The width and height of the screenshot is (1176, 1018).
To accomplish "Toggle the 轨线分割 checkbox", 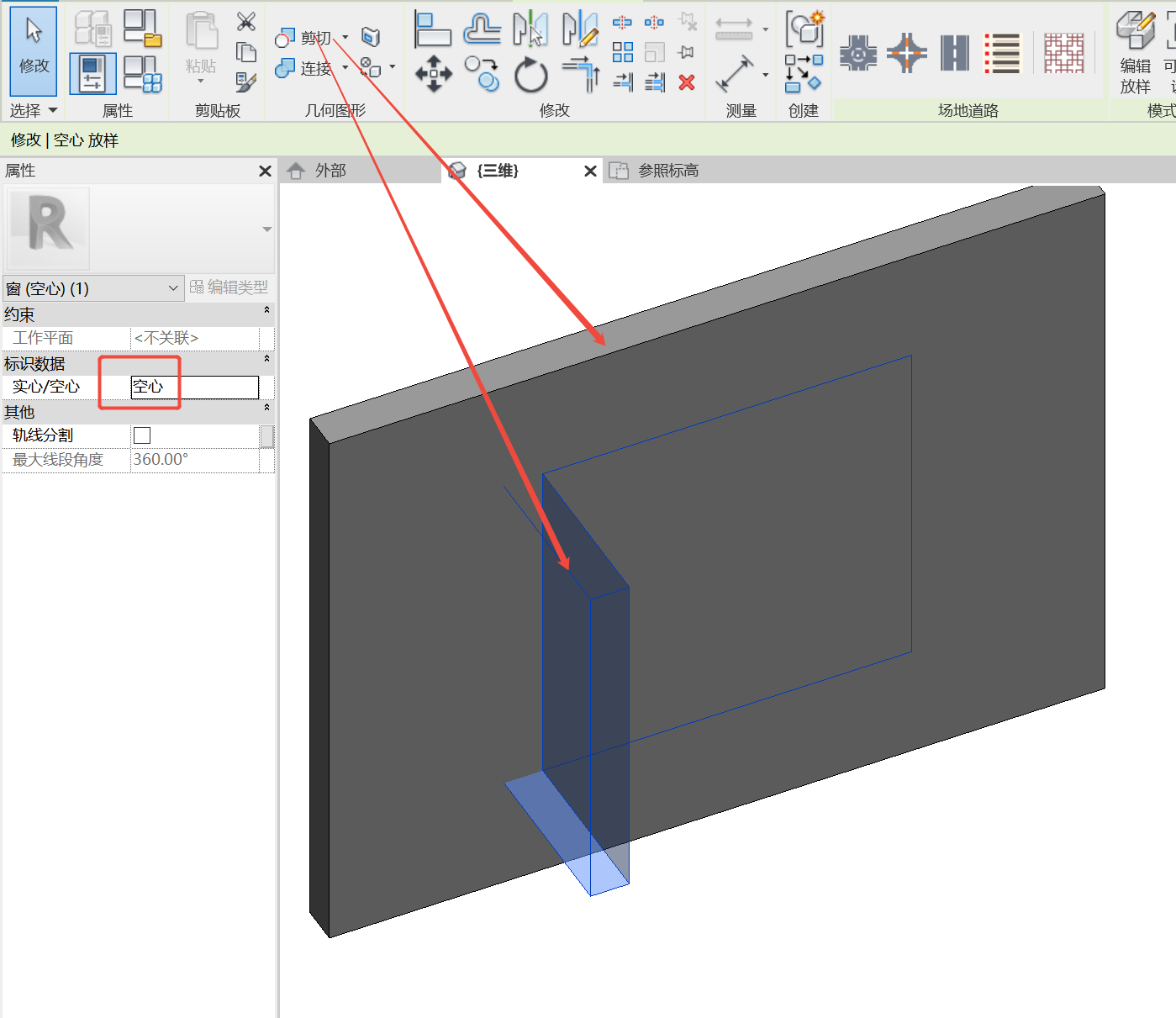I will [x=141, y=435].
